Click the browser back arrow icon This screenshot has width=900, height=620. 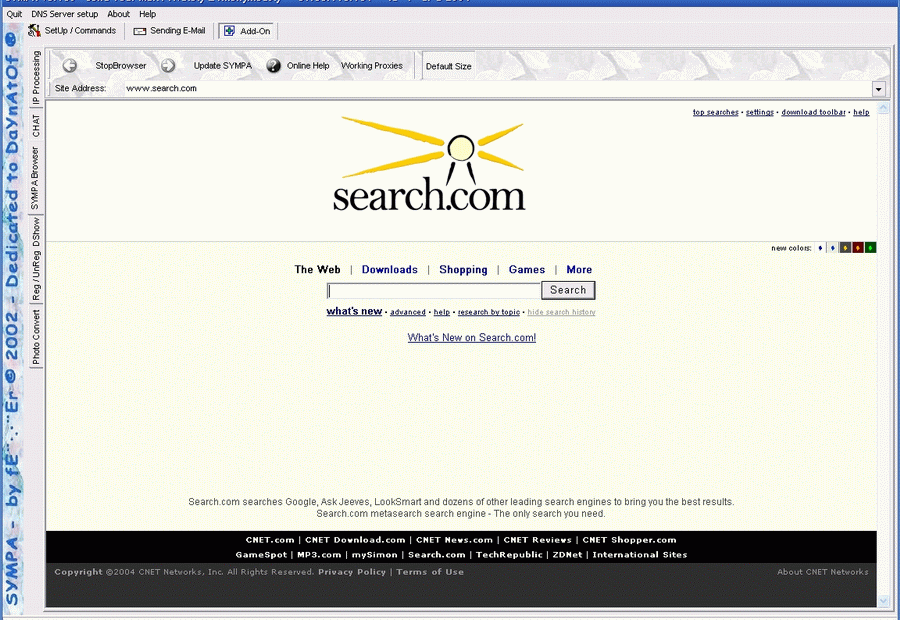coord(69,66)
